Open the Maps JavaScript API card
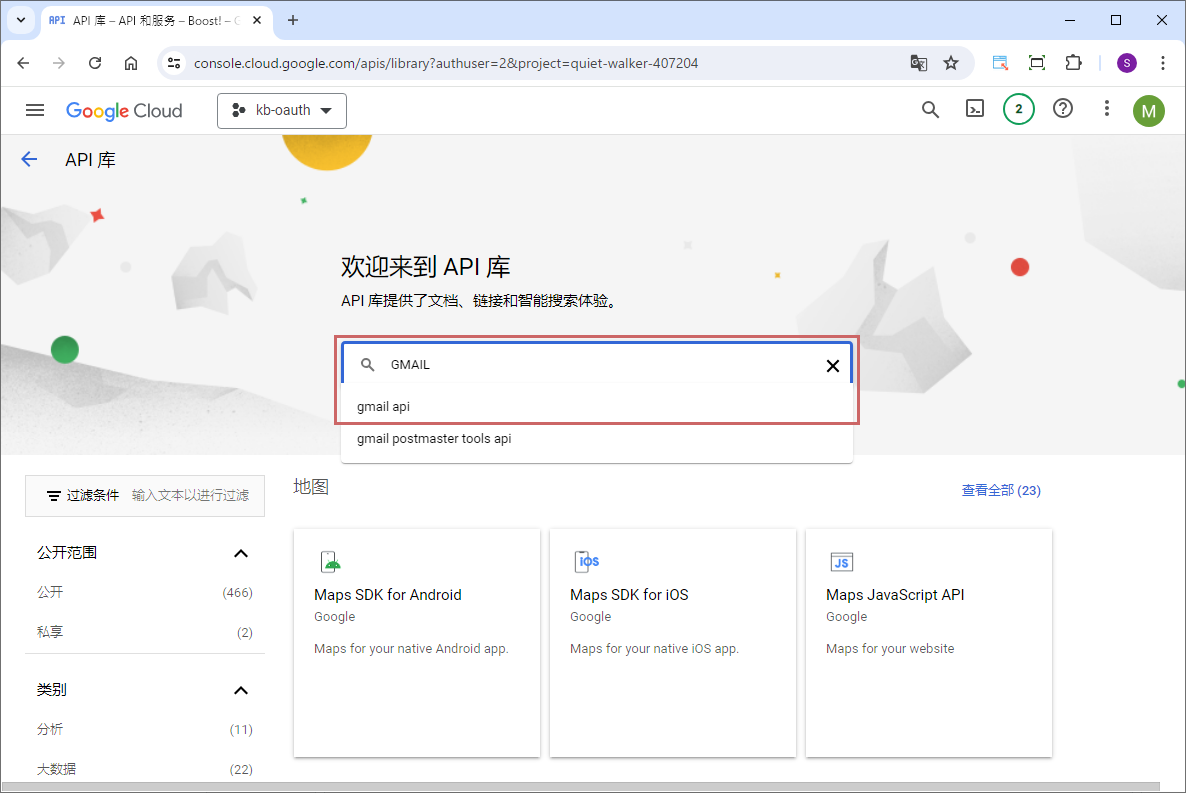Viewport: 1186px width, 793px height. pyautogui.click(x=928, y=642)
